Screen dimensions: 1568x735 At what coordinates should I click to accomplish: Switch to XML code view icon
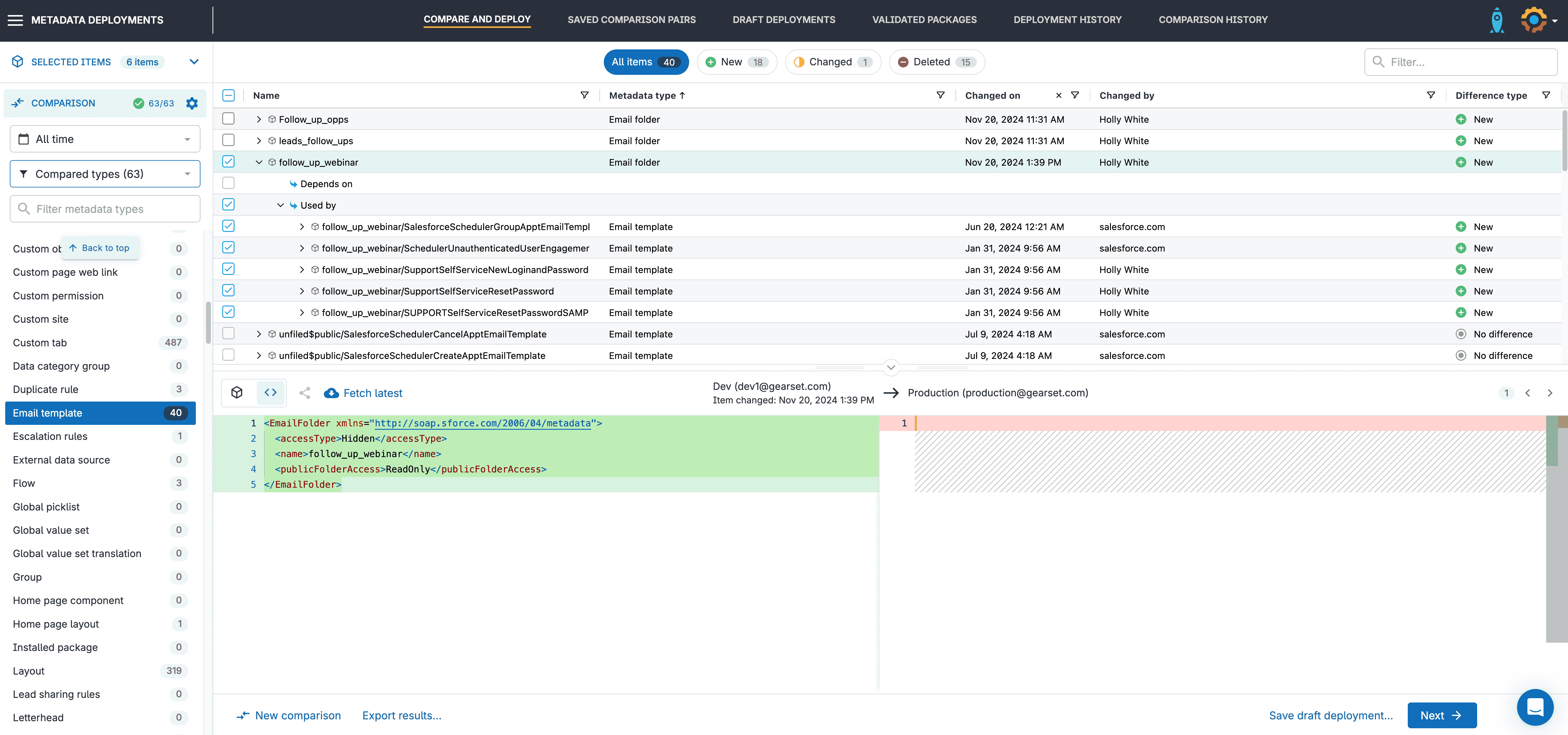[x=270, y=393]
